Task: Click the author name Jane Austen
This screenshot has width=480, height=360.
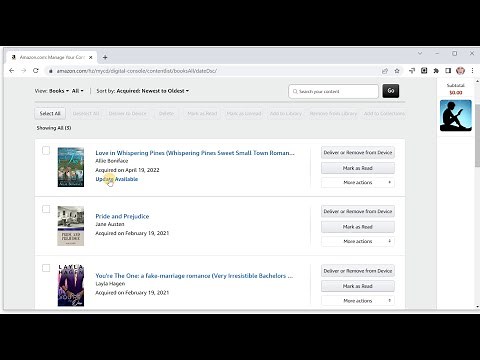Action: (x=110, y=224)
